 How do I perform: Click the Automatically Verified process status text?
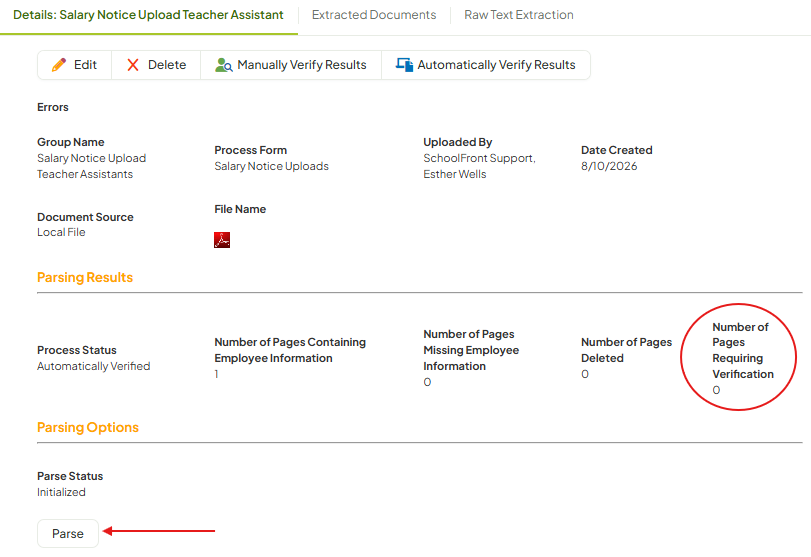94,366
